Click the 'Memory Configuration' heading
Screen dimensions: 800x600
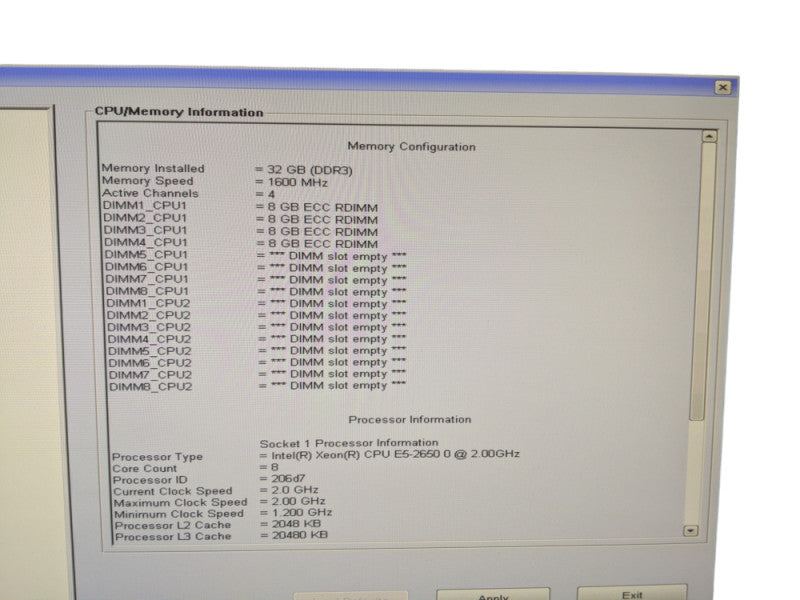point(411,147)
